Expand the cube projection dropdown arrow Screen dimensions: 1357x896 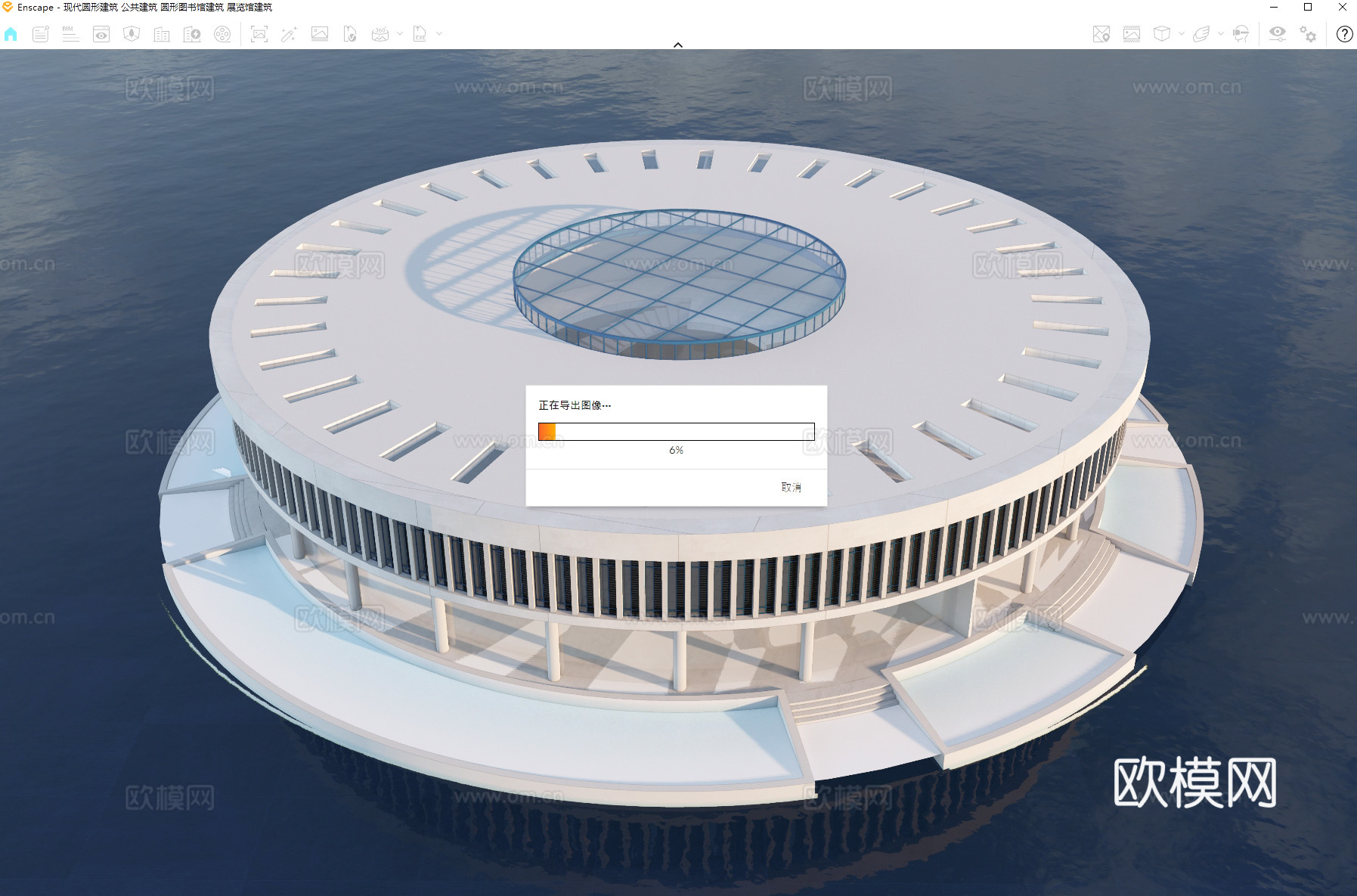pos(1182,34)
